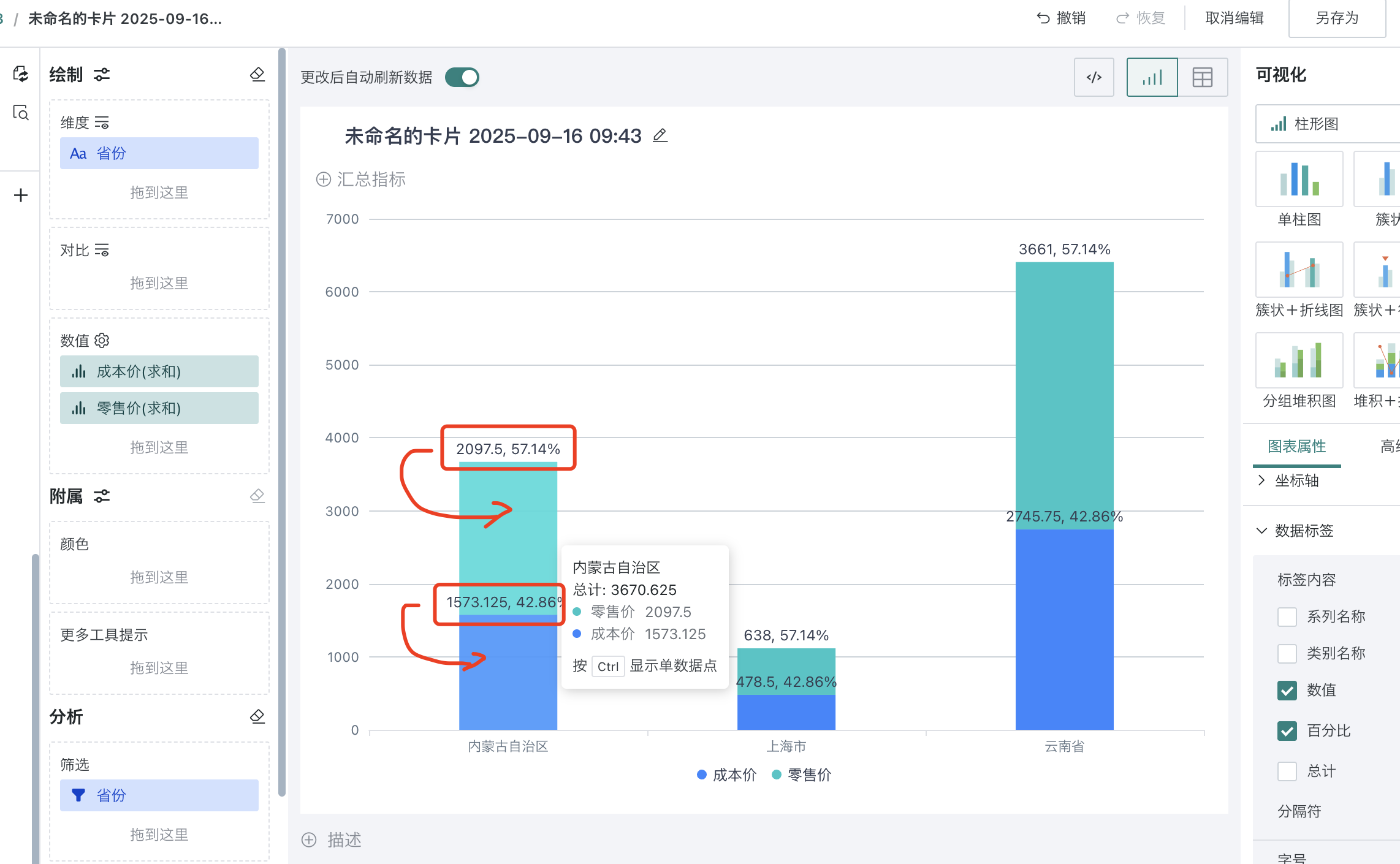Open the data preview search icon

(x=21, y=113)
